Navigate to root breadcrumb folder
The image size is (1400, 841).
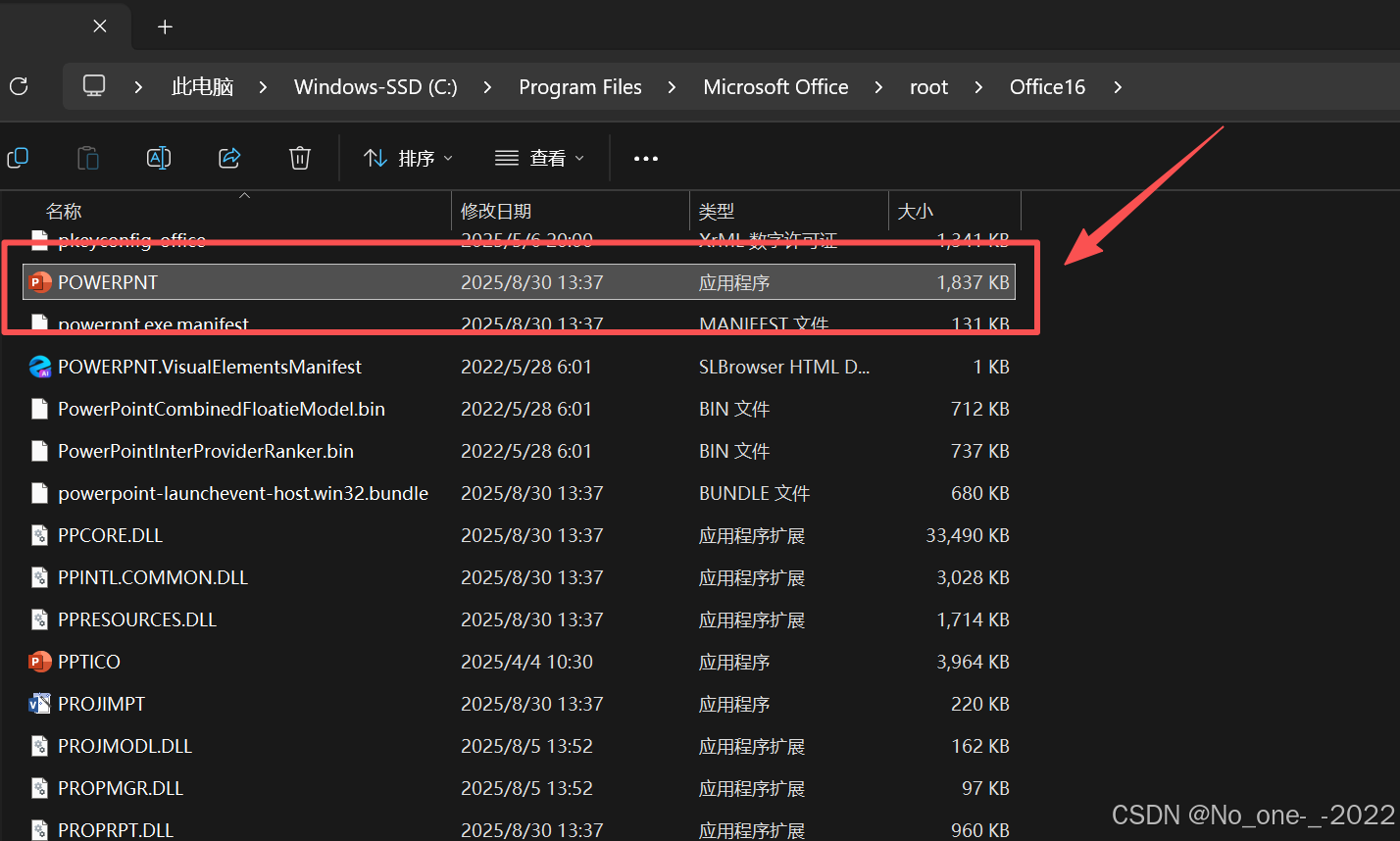[928, 87]
